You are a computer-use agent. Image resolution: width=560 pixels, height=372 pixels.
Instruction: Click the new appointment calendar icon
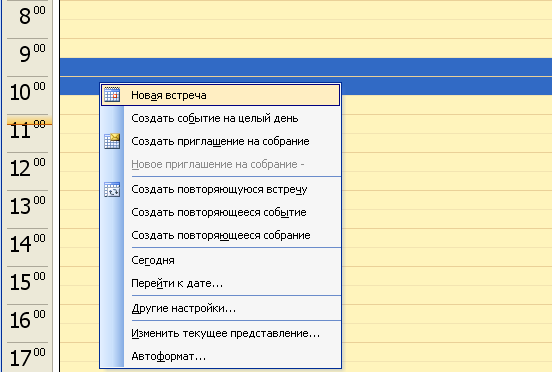112,95
